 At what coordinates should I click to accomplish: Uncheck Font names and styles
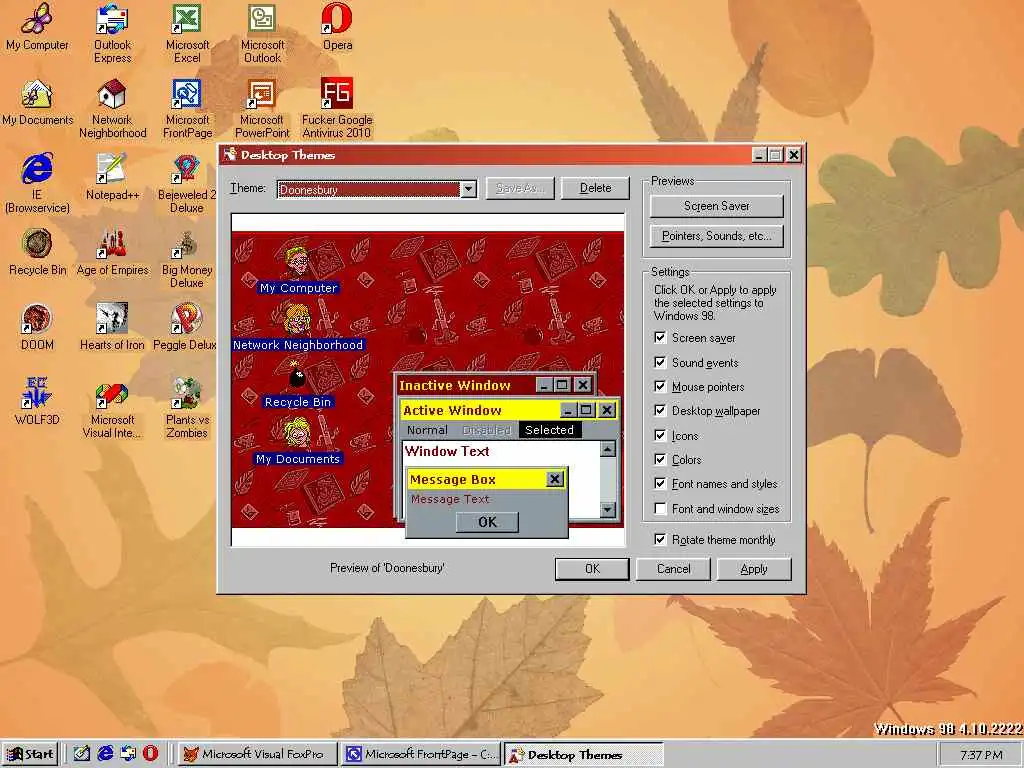(660, 484)
